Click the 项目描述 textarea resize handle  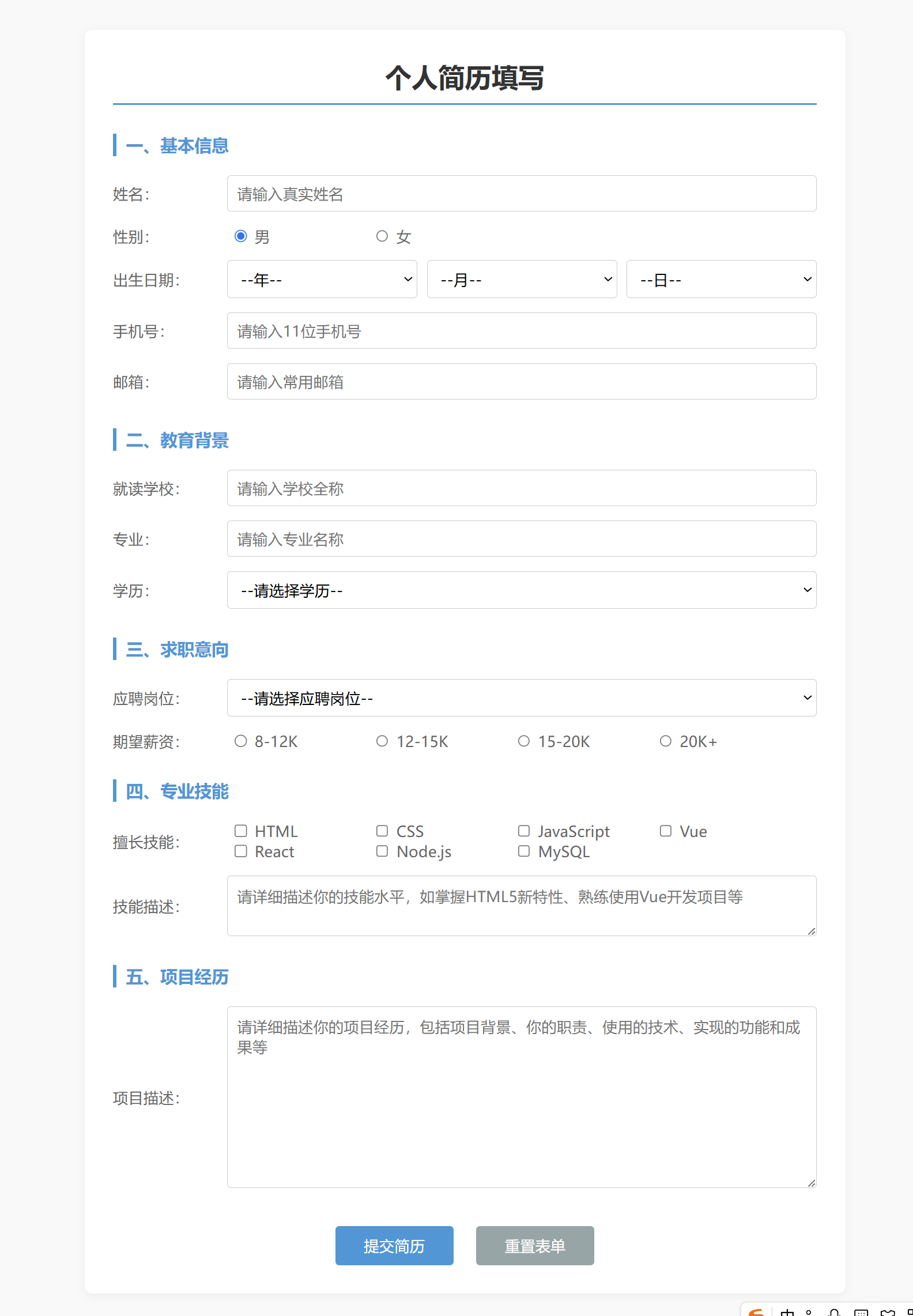coord(812,1183)
